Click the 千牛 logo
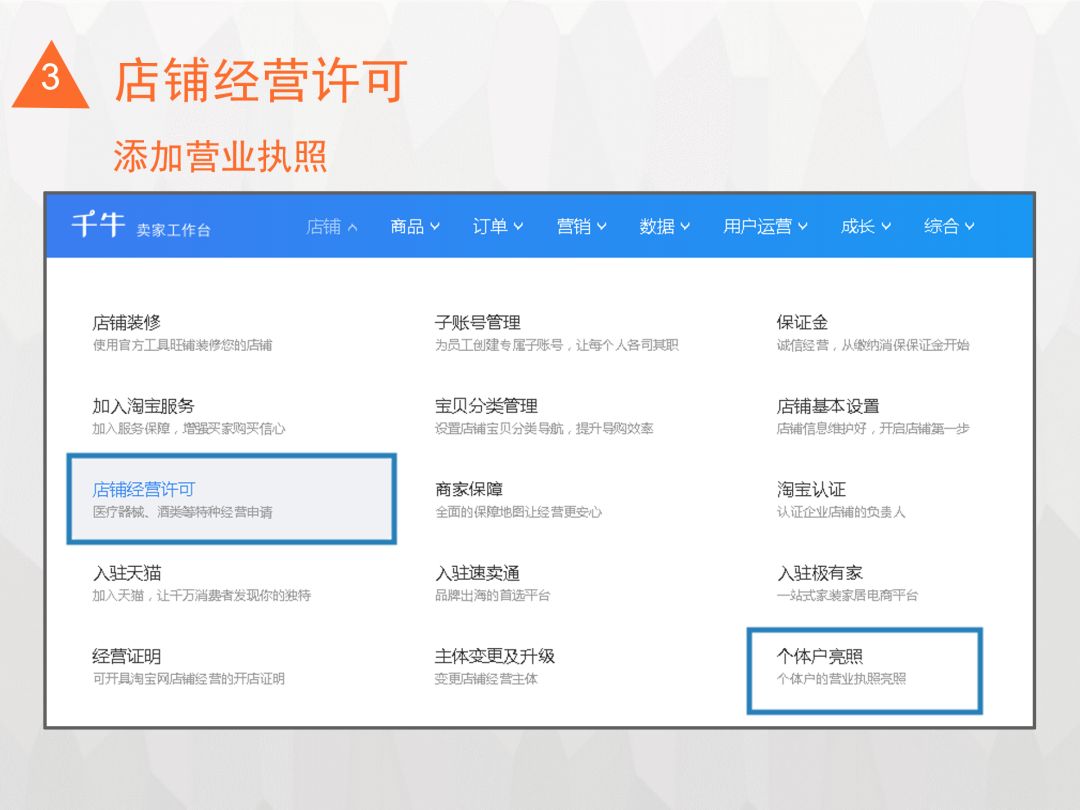This screenshot has height=810, width=1080. coord(98,225)
